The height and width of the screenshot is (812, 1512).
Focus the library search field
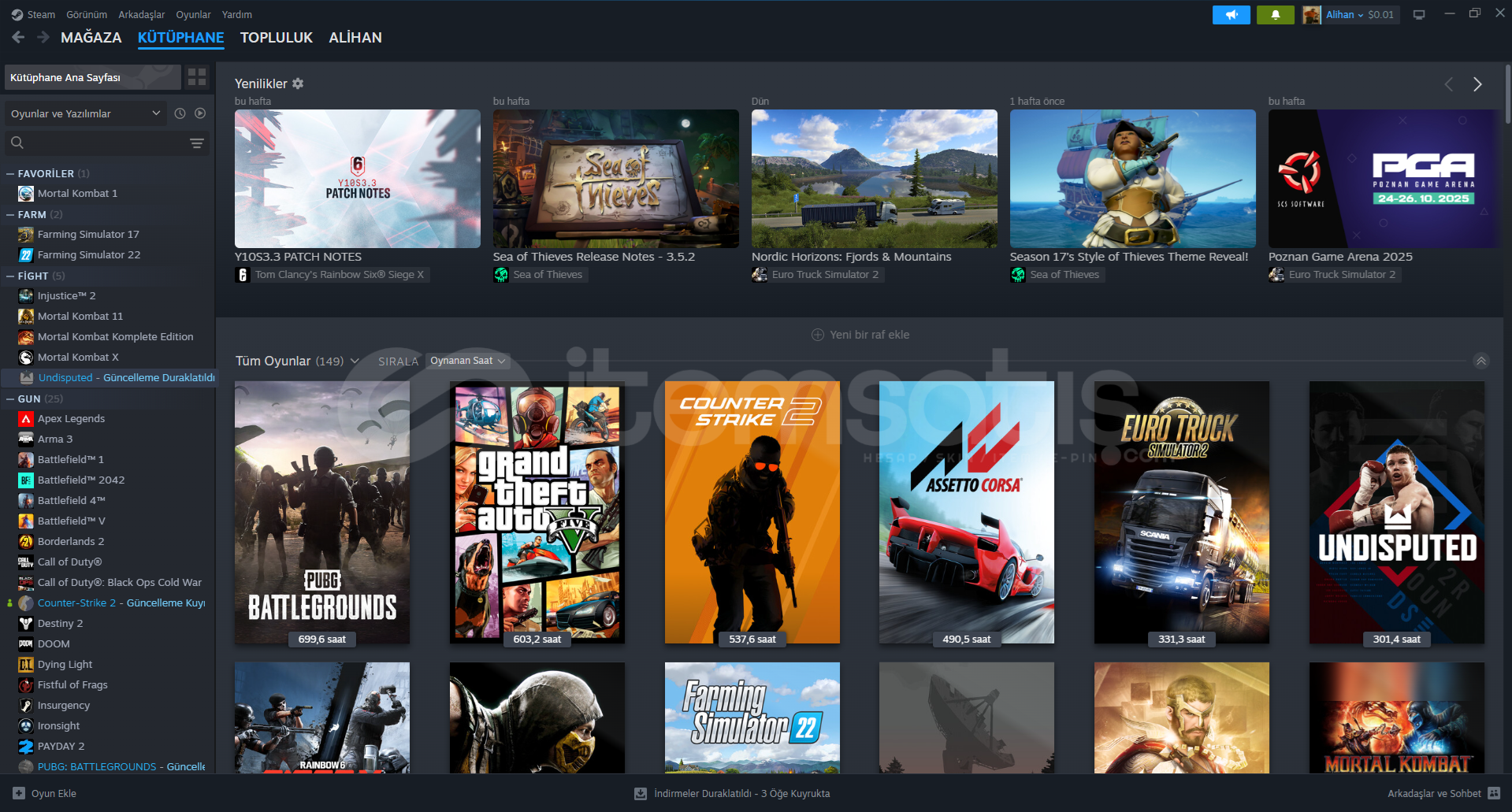107,143
